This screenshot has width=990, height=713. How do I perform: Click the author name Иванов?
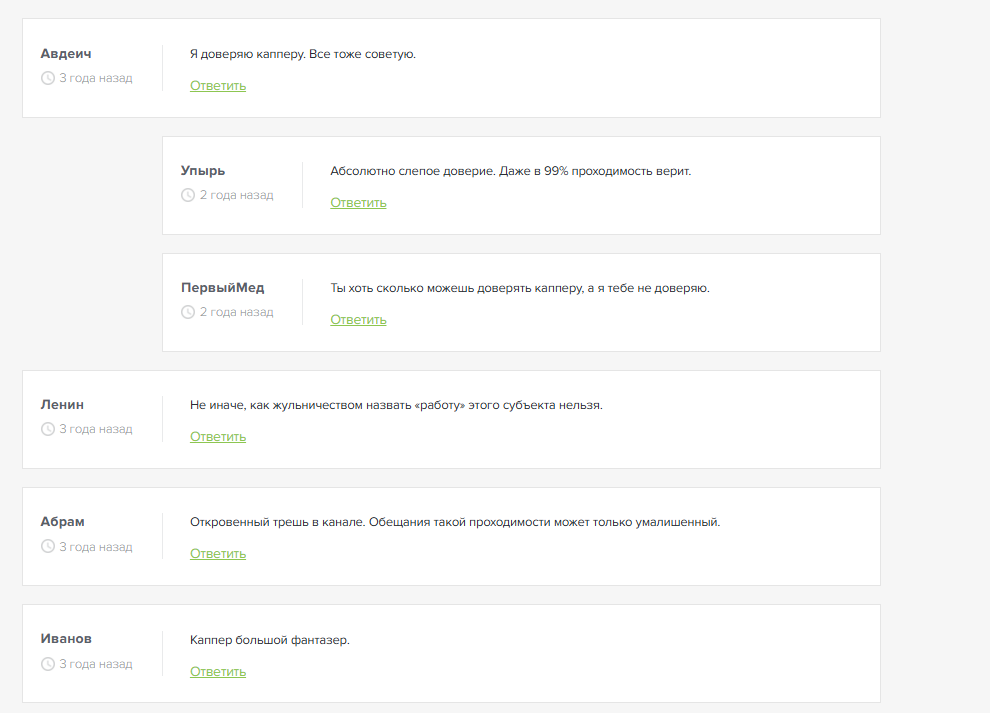[66, 638]
